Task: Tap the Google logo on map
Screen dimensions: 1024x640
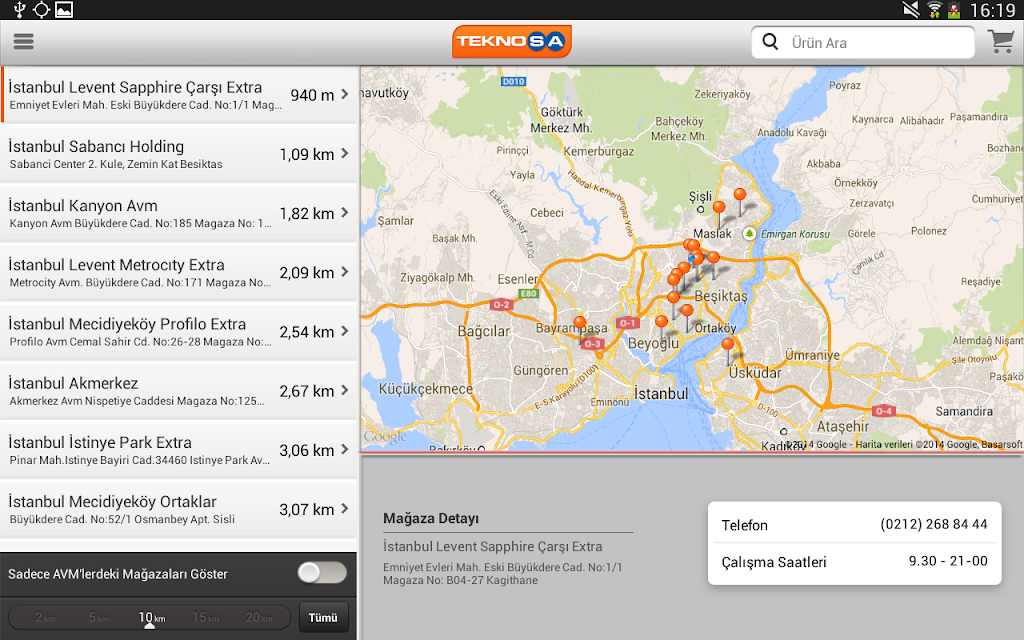Action: pyautogui.click(x=385, y=436)
